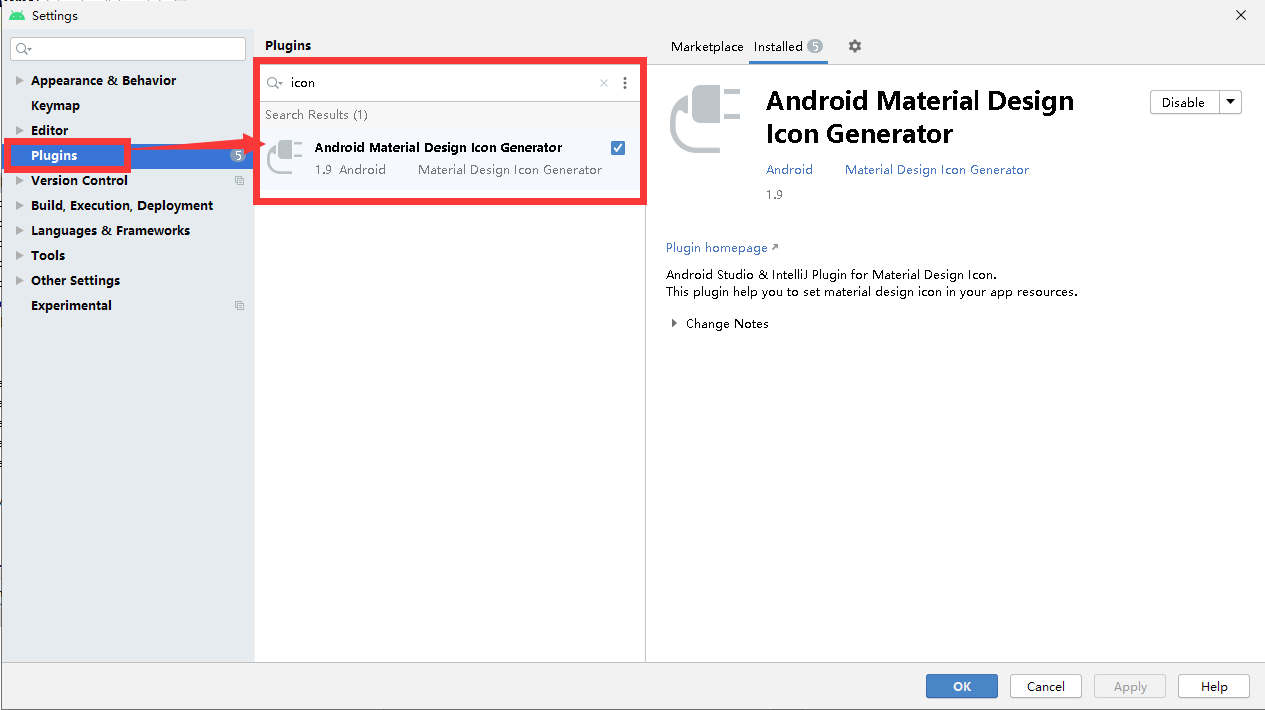Switch to the Marketplace tab

click(707, 47)
